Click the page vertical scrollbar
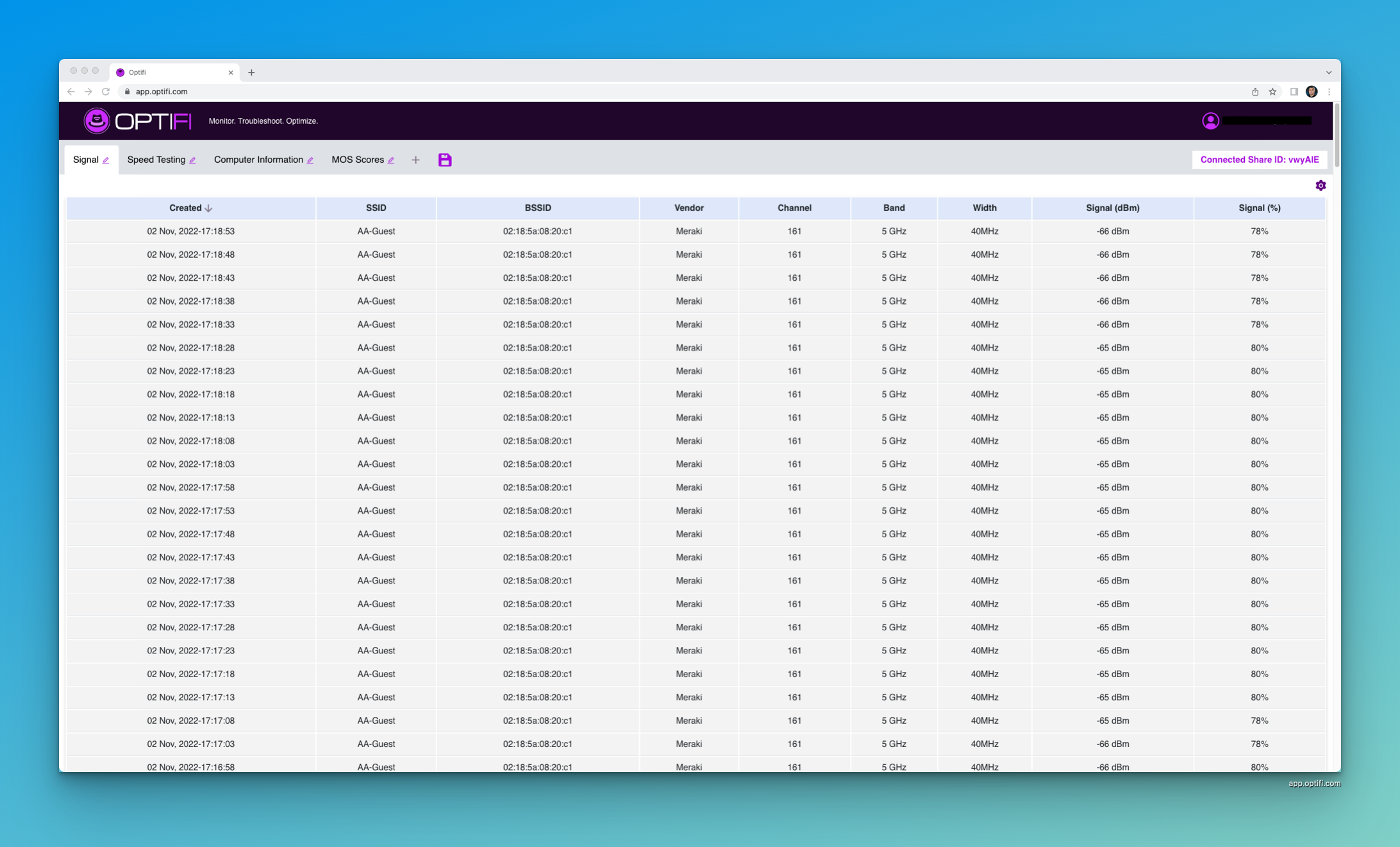 pos(1337,135)
